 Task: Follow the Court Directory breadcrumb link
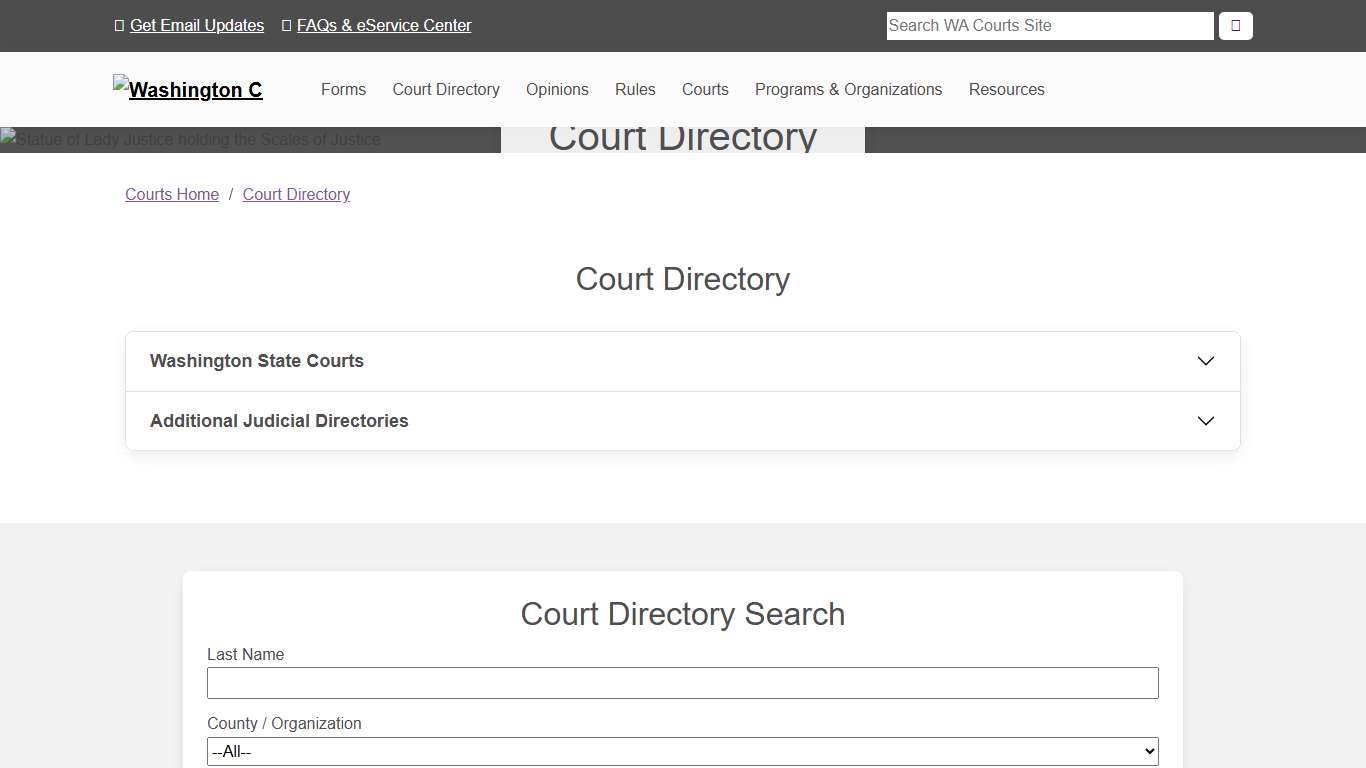click(x=296, y=194)
